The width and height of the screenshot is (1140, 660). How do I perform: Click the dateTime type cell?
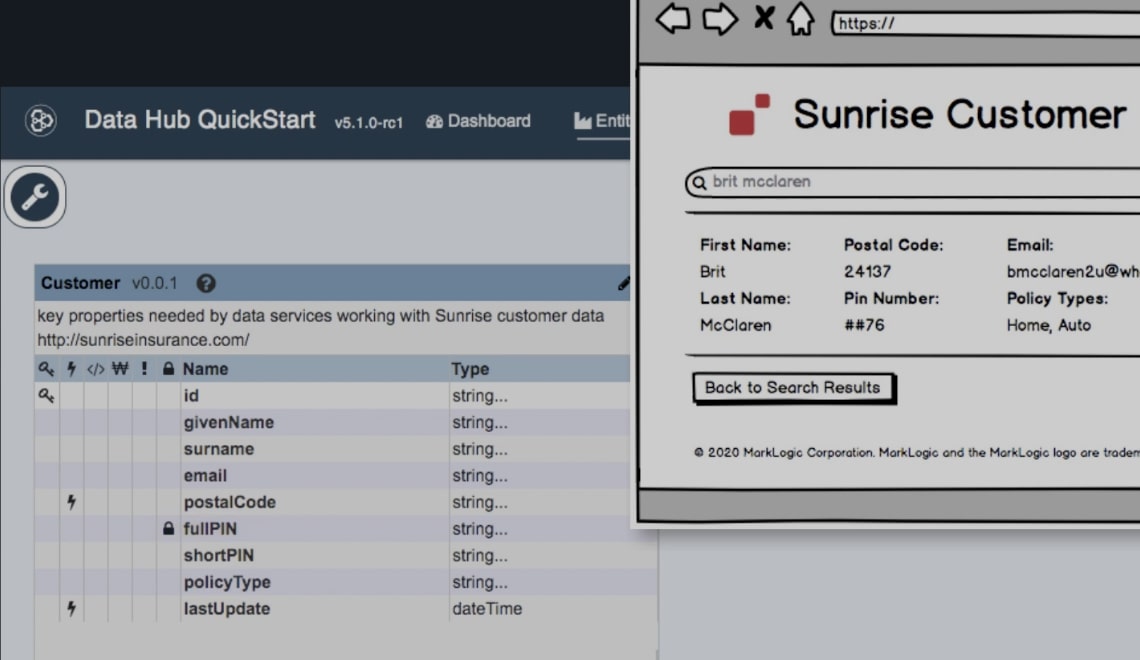tap(487, 609)
